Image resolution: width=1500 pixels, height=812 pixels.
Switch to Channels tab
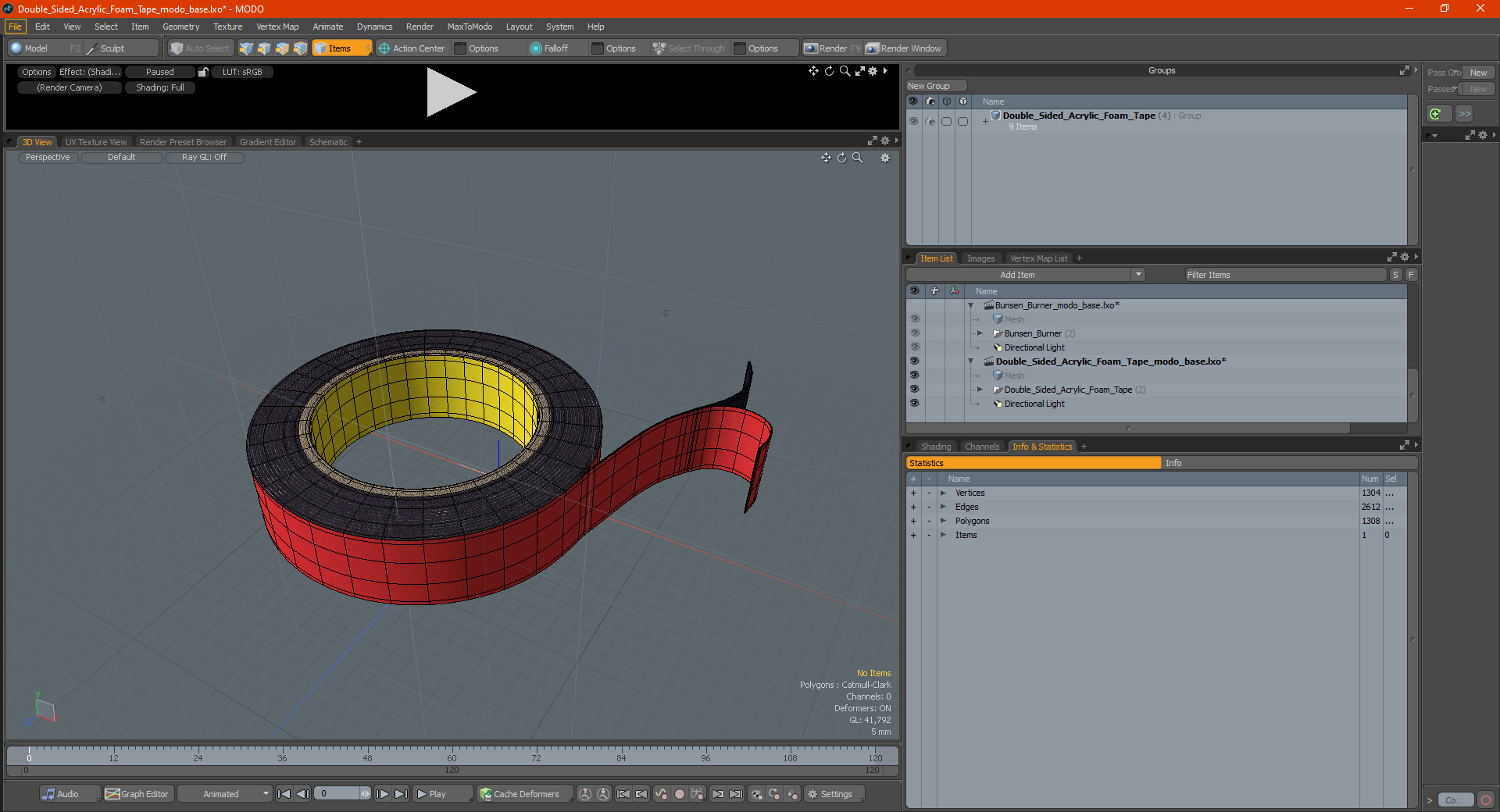click(x=981, y=447)
